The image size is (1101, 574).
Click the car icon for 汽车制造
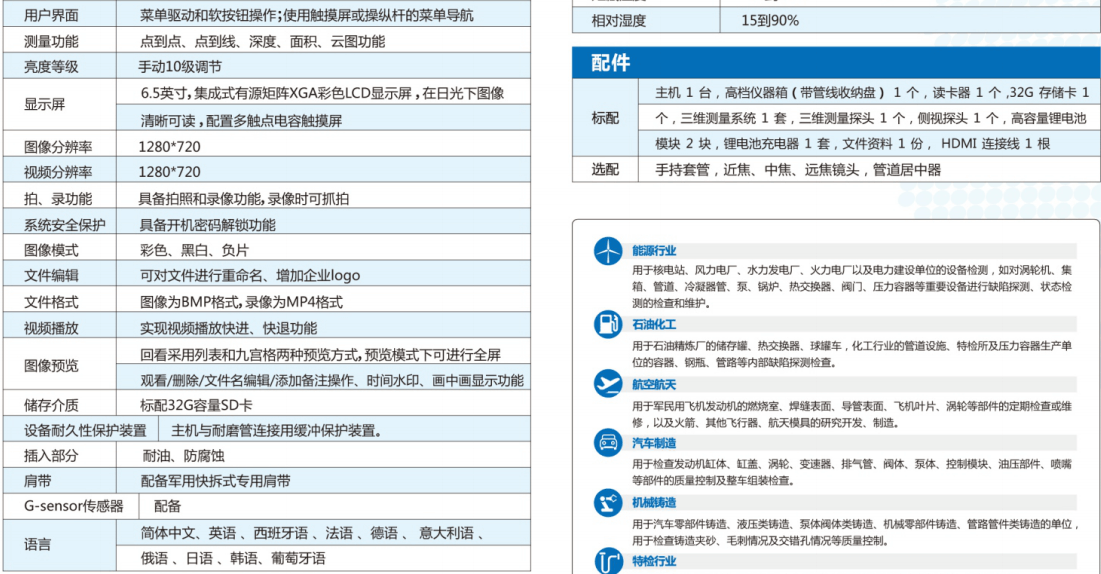[607, 442]
